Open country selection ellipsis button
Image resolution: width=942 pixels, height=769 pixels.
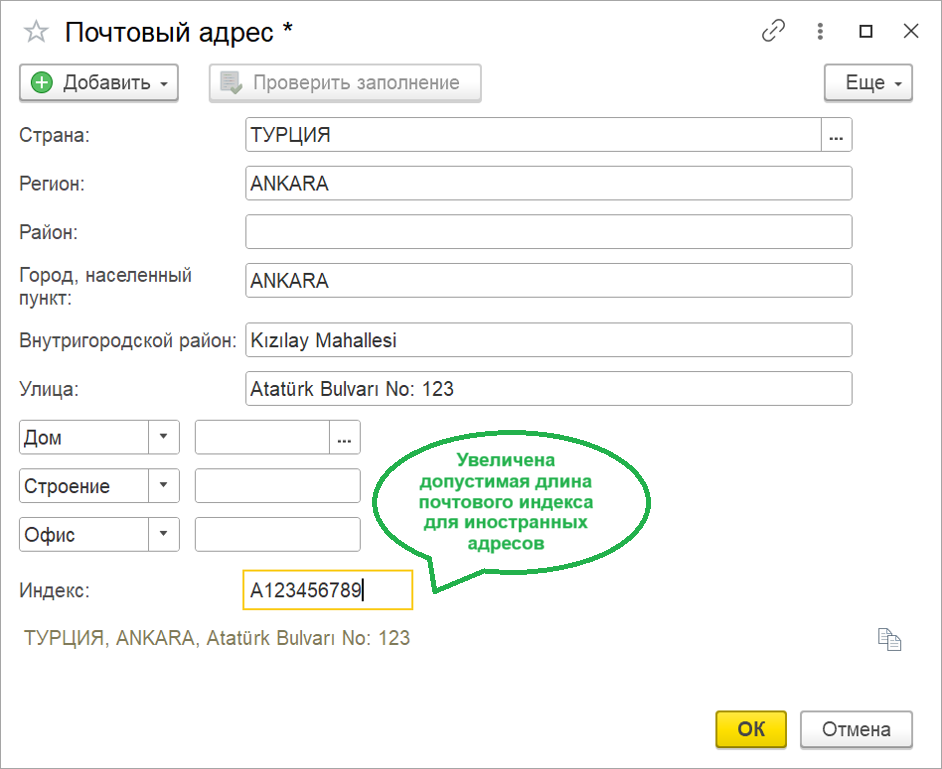click(837, 135)
